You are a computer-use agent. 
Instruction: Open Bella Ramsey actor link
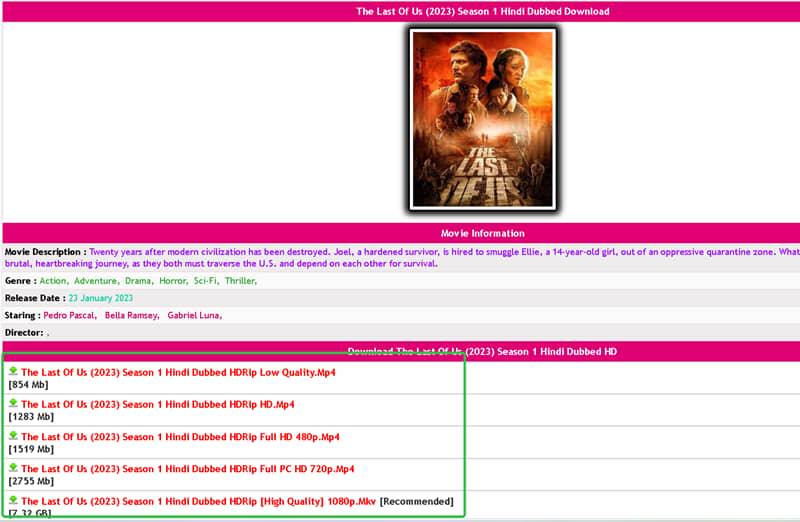(132, 315)
